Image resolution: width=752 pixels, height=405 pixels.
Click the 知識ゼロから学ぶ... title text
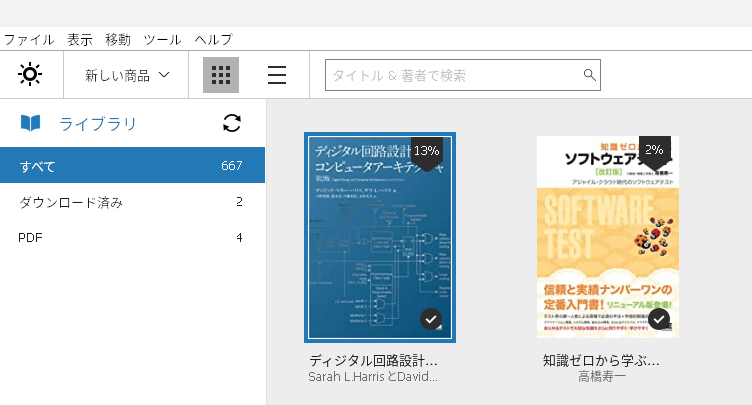coord(601,360)
